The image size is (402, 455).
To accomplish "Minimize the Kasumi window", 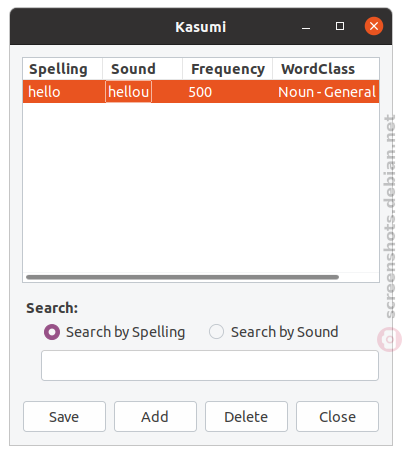I will pyautogui.click(x=306, y=26).
